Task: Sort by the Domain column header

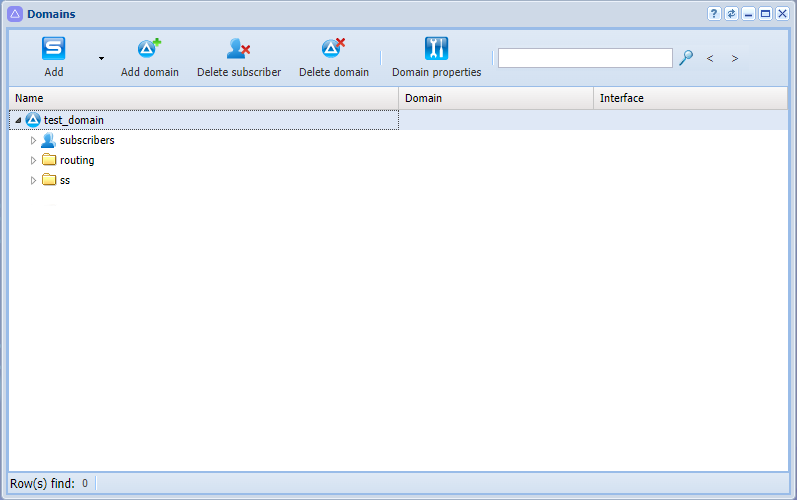Action: pyautogui.click(x=496, y=98)
